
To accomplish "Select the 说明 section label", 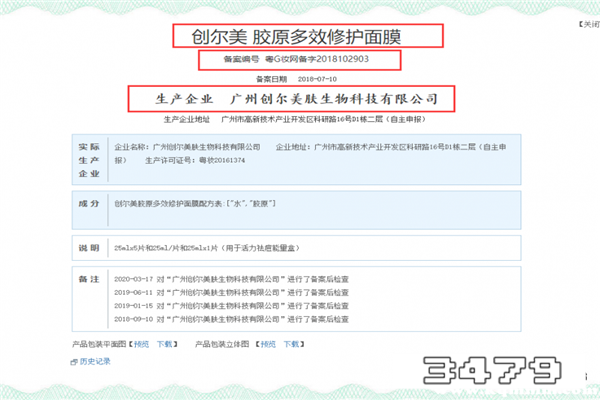I will 89,245.
